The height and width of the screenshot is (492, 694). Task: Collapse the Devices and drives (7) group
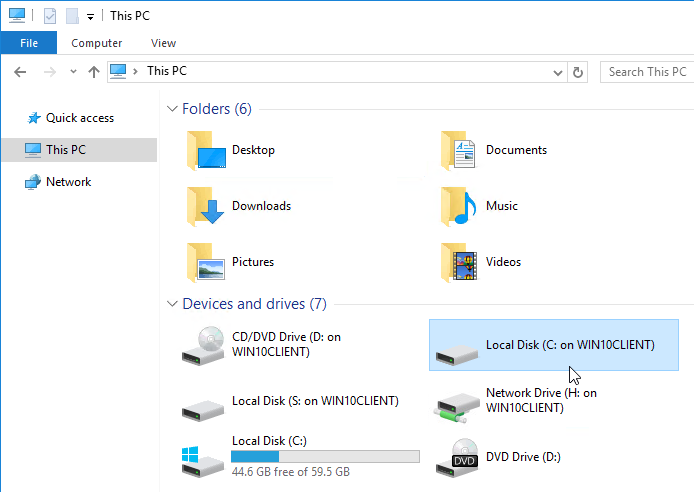click(x=172, y=304)
